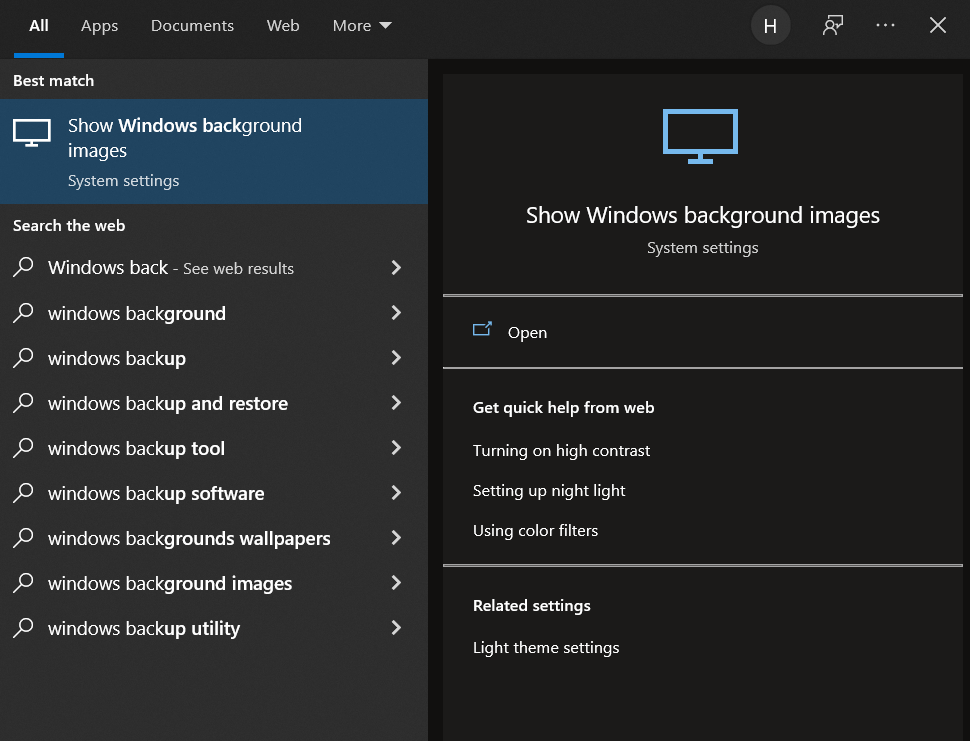The image size is (970, 741).
Task: Select windows background suggestion
Action: point(214,313)
